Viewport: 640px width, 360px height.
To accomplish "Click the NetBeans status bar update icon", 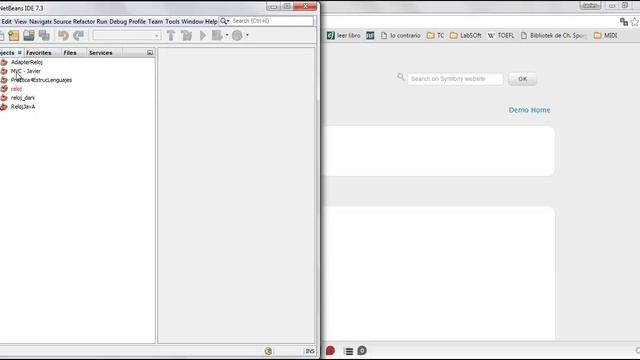I will [268, 351].
